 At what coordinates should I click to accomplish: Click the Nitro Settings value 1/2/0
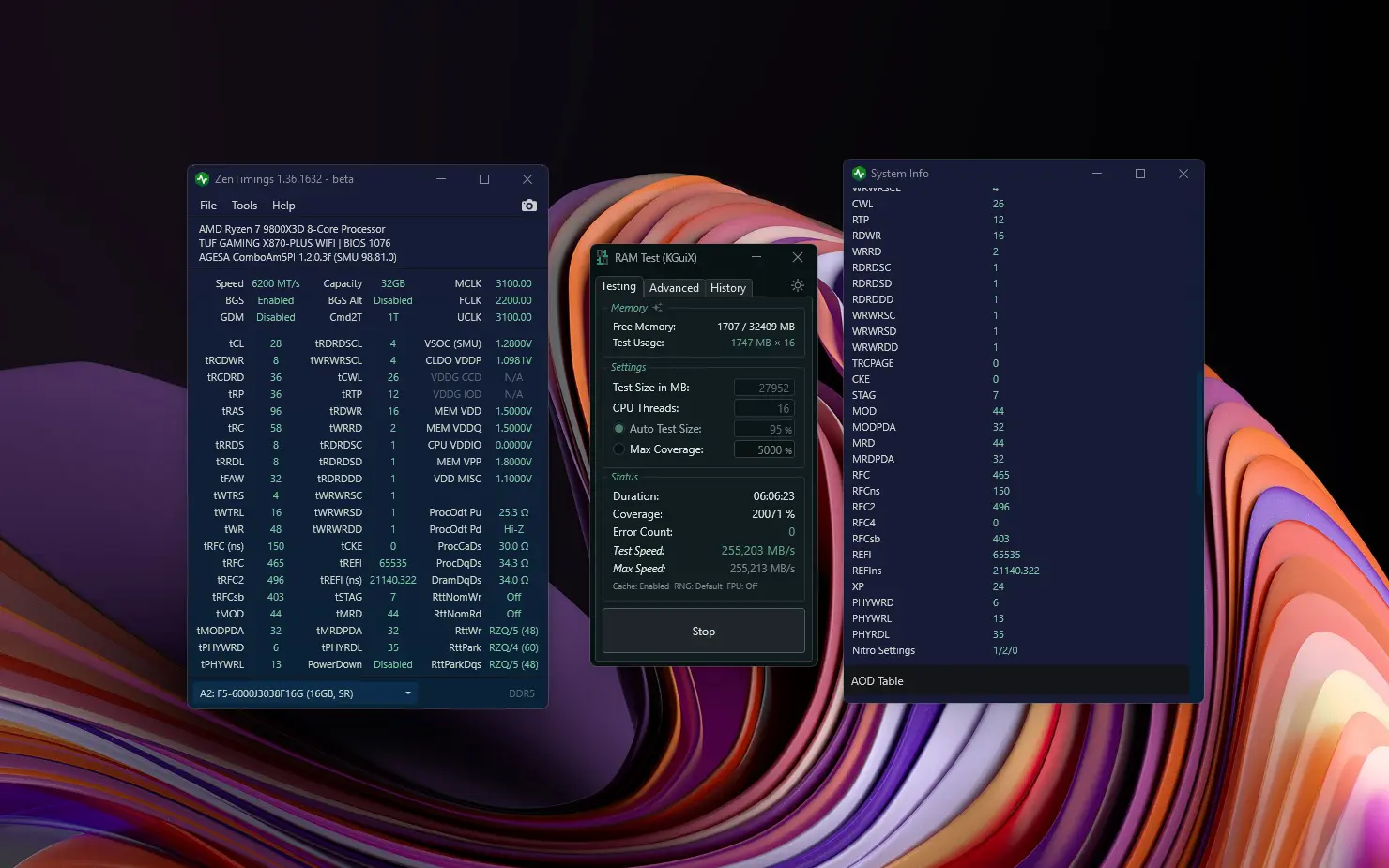[1005, 650]
